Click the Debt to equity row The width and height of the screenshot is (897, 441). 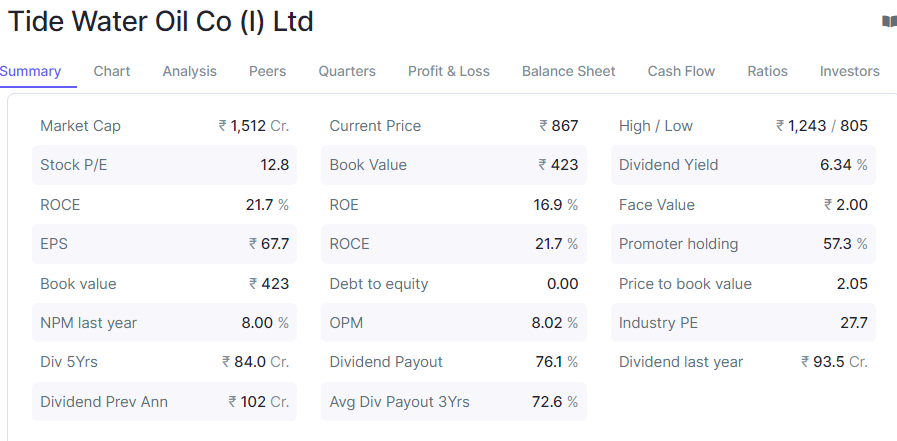point(454,284)
